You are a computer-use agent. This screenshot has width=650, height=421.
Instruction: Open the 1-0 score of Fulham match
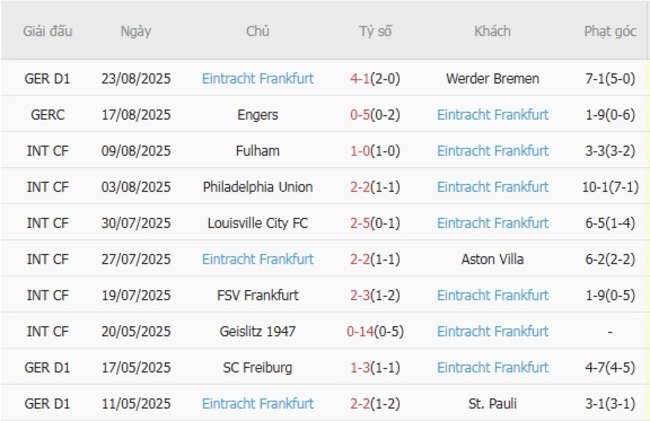pos(375,151)
